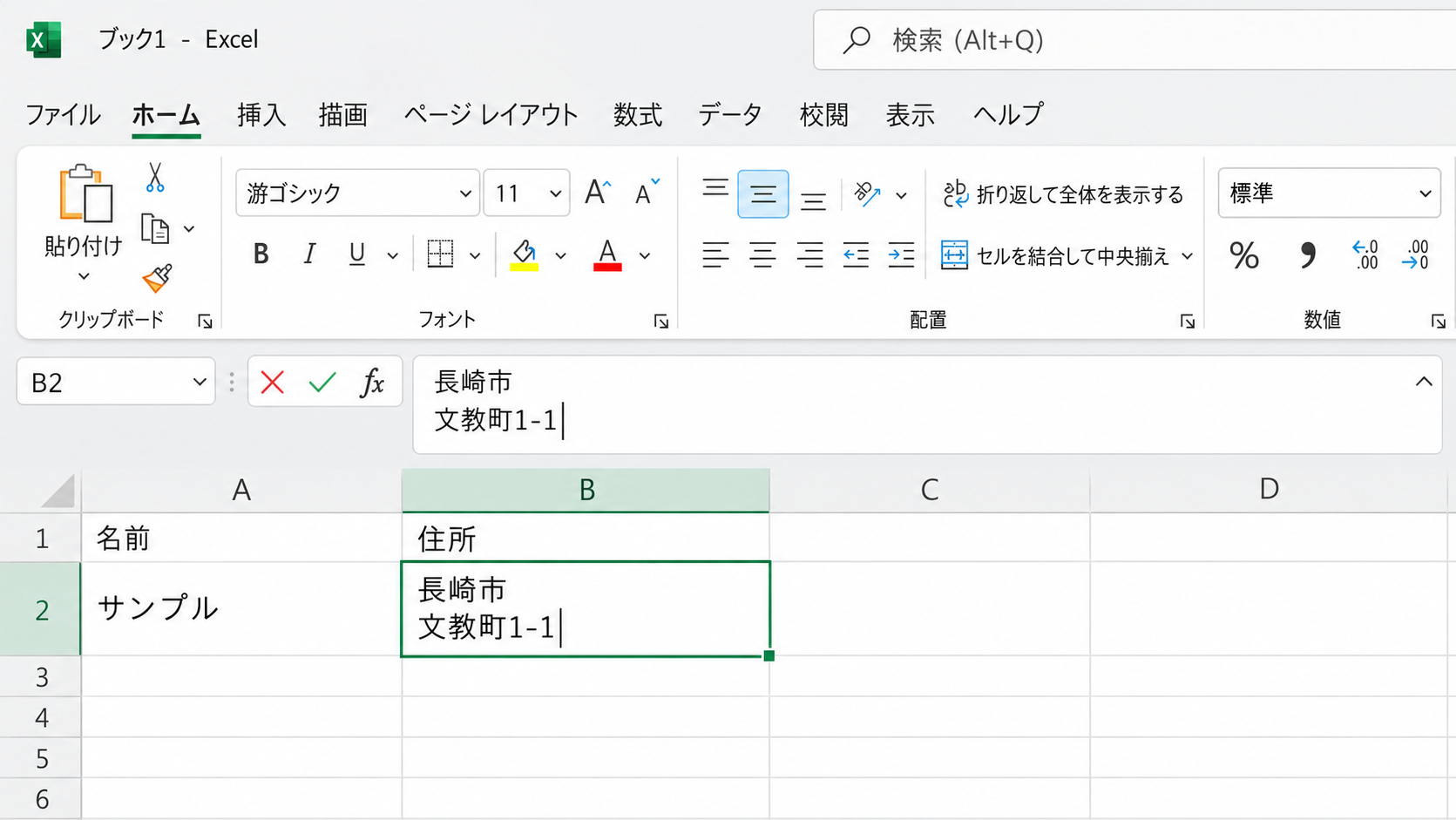Decrease decimal places icon
The height and width of the screenshot is (820, 1456).
point(1416,255)
